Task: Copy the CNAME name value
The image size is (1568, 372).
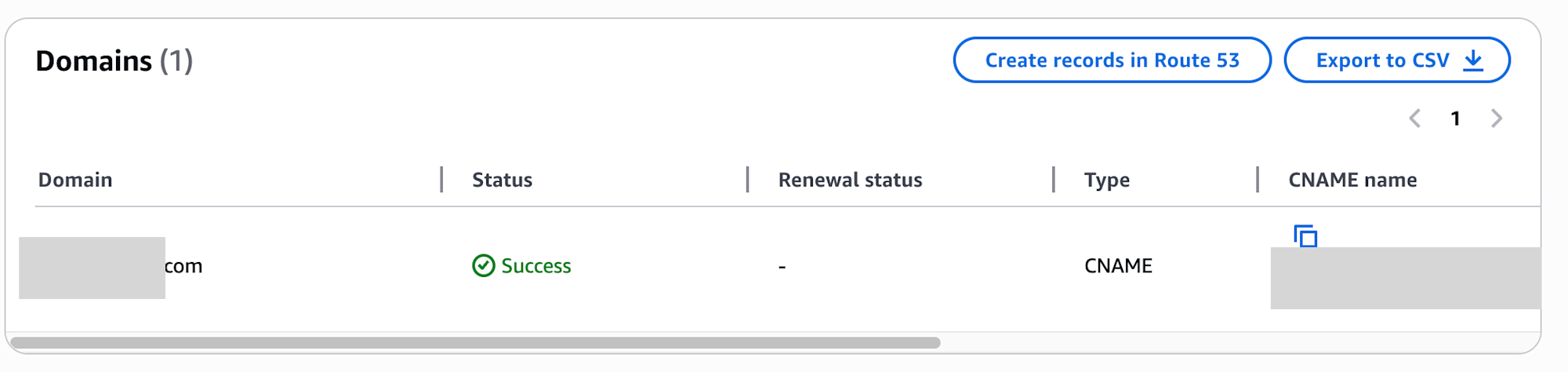Action: tap(1305, 235)
